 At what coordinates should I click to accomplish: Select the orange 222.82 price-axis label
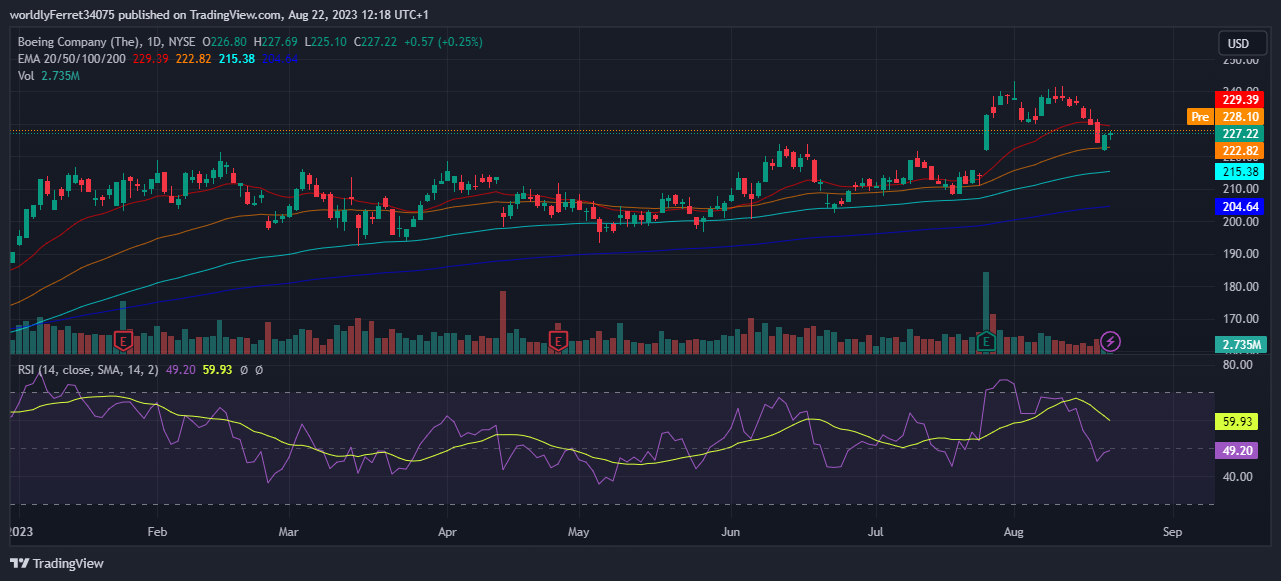pos(1240,150)
